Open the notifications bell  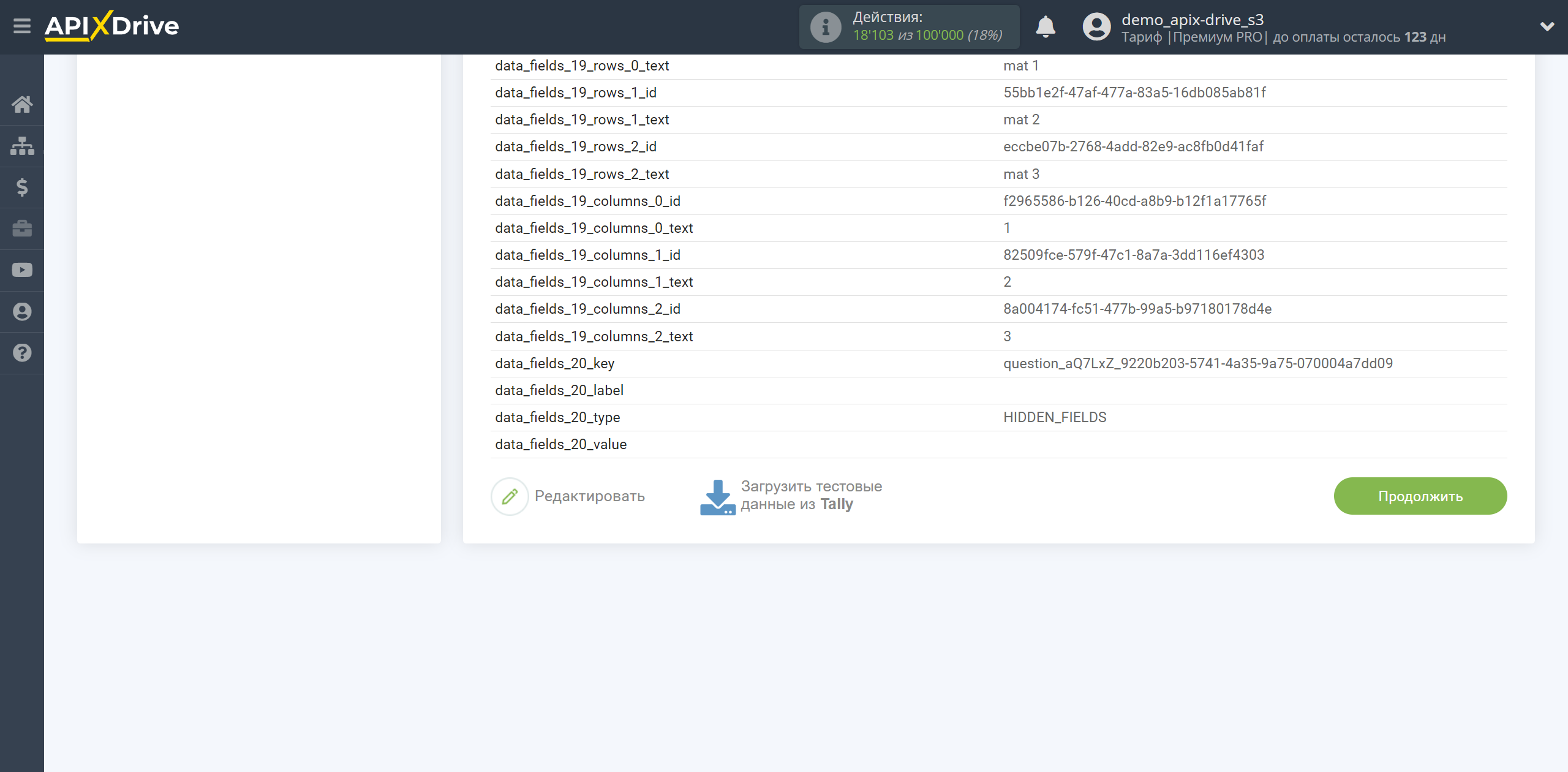[x=1046, y=27]
